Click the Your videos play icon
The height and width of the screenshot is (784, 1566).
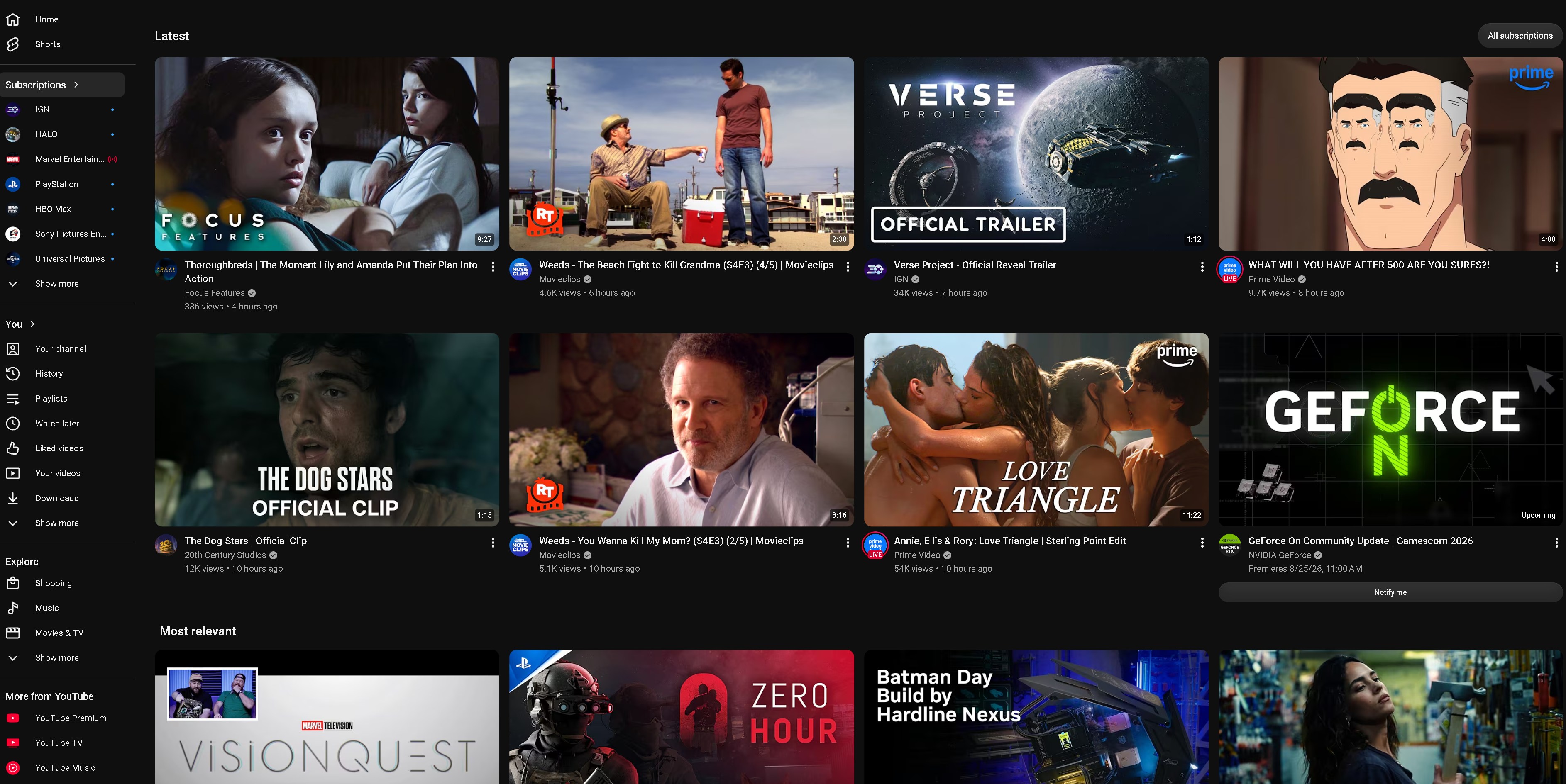pyautogui.click(x=13, y=473)
